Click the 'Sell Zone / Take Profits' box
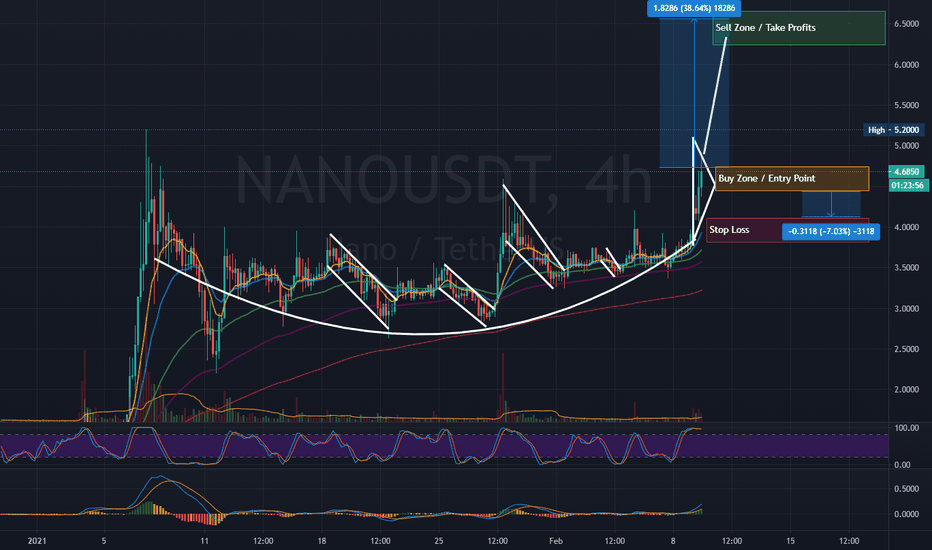932x550 pixels. click(x=799, y=28)
